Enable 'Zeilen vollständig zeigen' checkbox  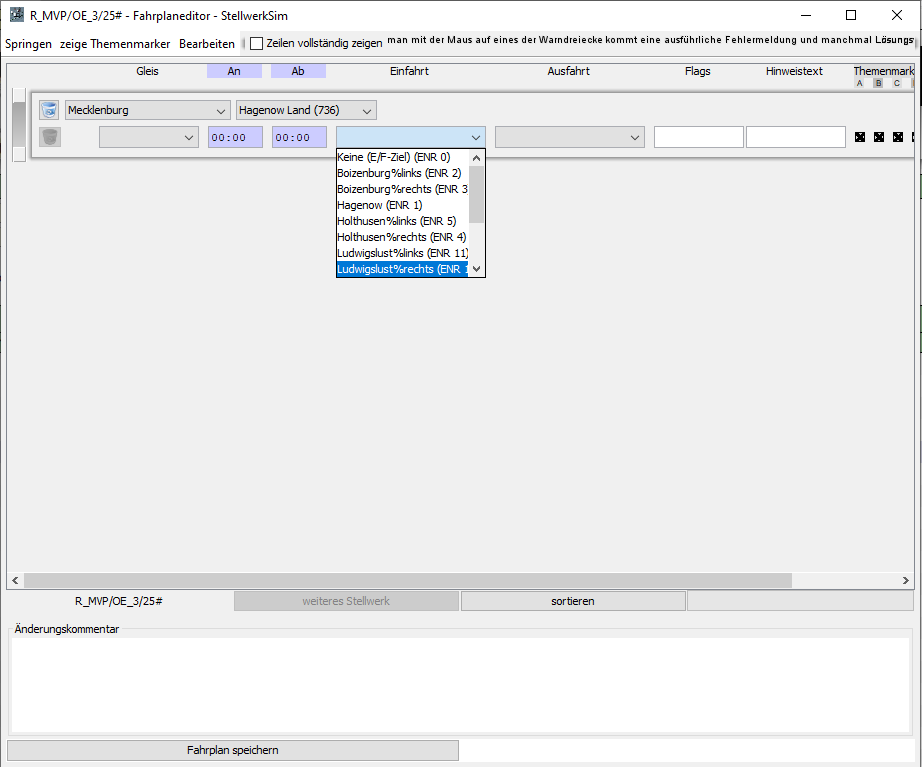coord(257,43)
